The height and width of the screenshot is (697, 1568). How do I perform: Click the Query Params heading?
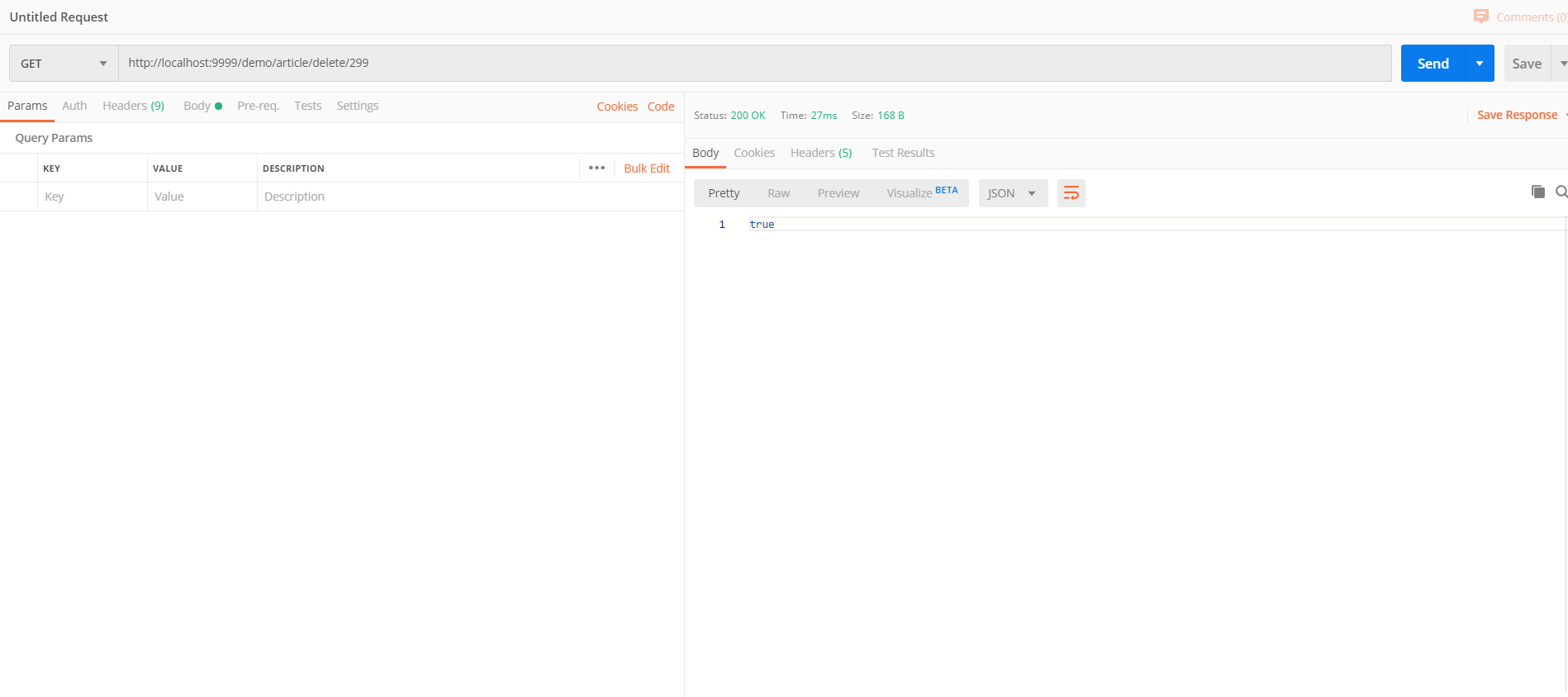point(54,138)
